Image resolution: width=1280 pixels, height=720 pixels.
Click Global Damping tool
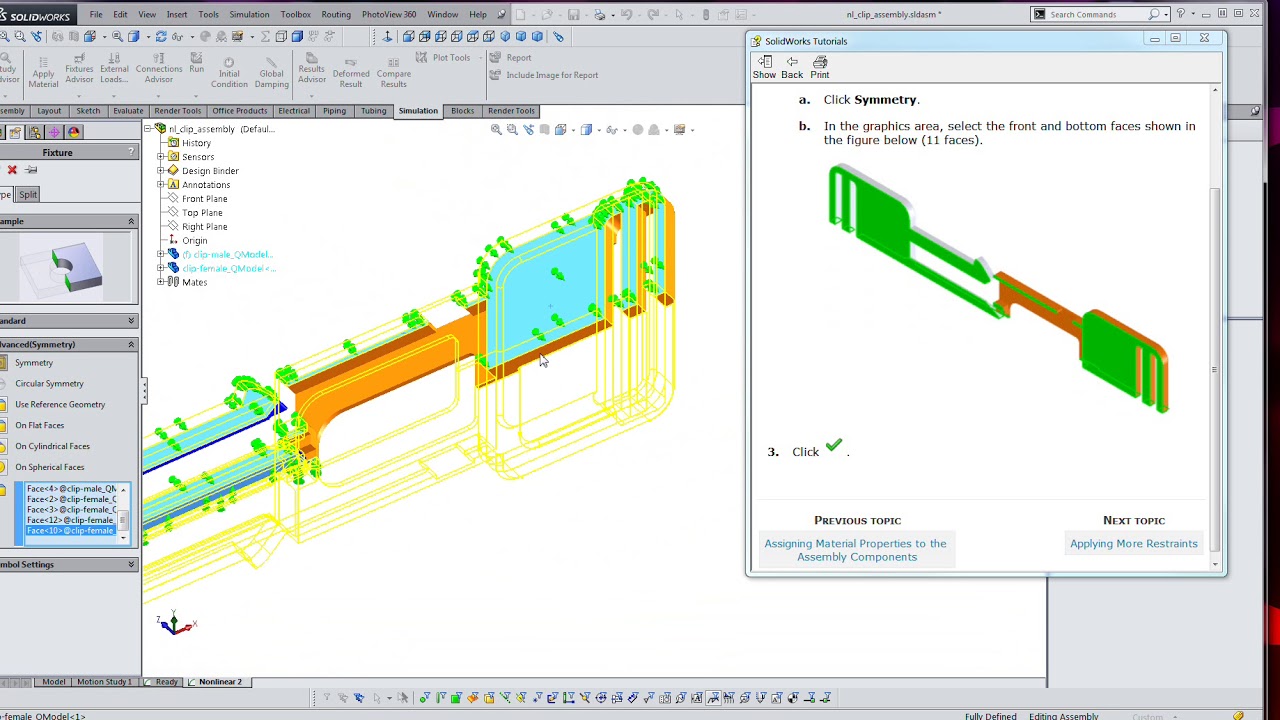coord(271,72)
